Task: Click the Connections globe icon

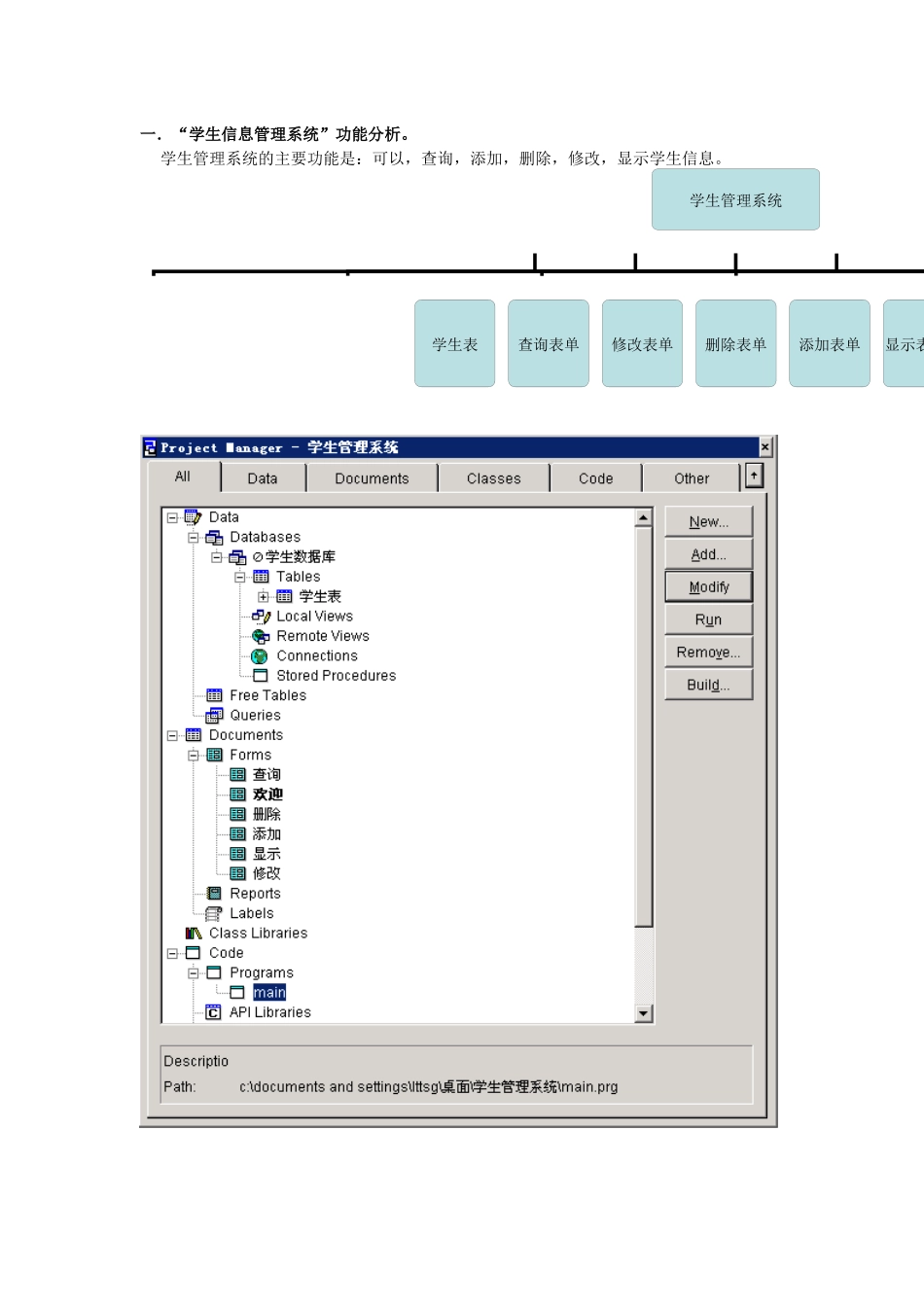Action: point(260,656)
